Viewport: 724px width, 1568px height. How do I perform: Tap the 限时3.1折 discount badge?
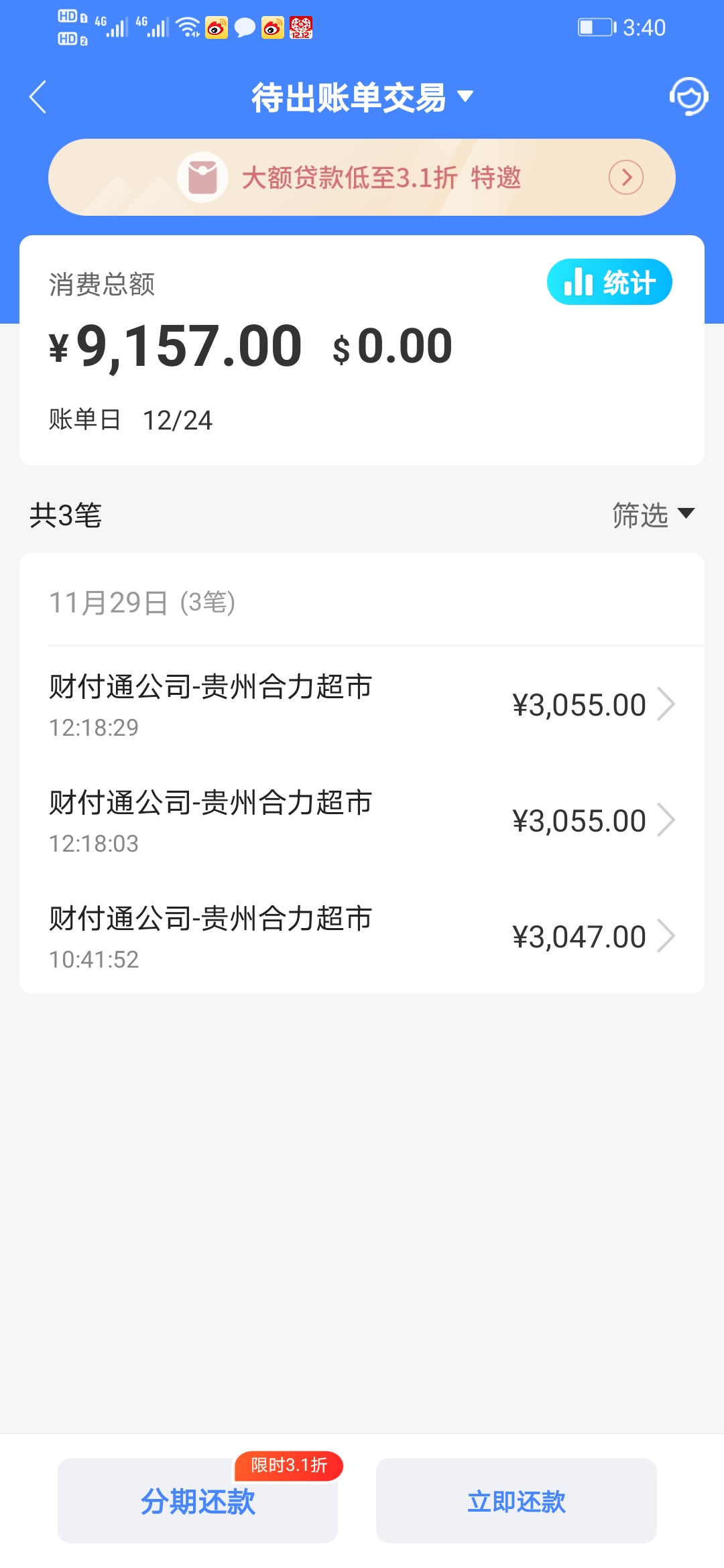click(x=289, y=1465)
